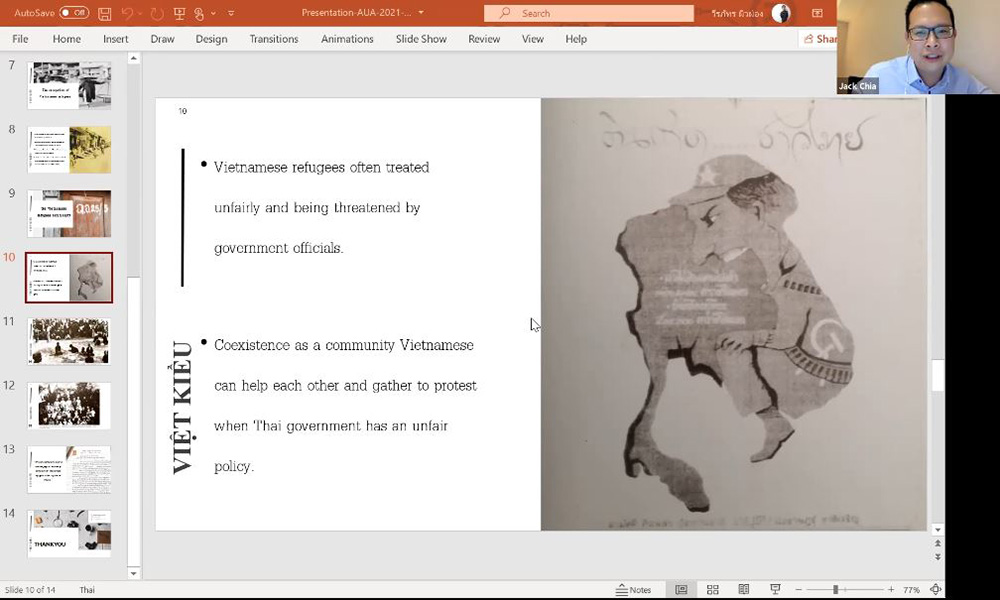Viewport: 1000px width, 600px height.
Task: Click the Thai language indicator in status bar
Action: point(87,590)
